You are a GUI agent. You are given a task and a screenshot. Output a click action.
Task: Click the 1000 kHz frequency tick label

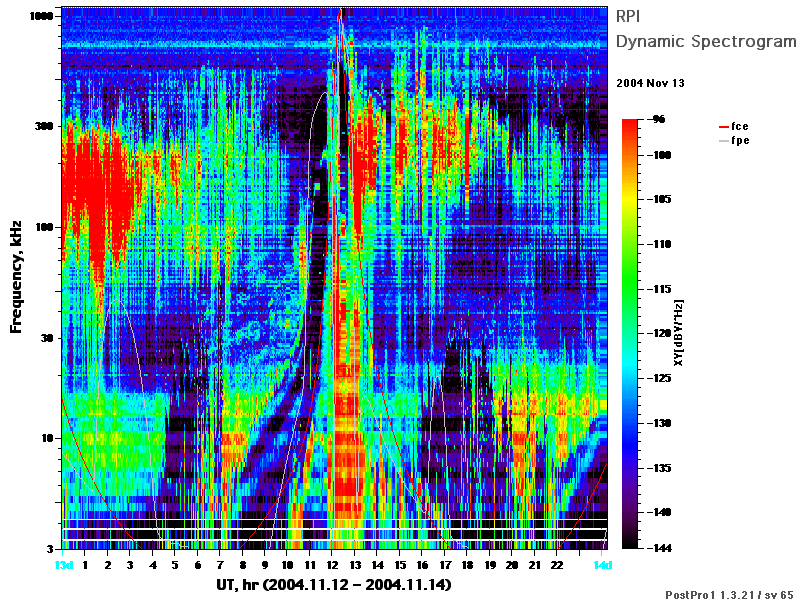[41, 16]
